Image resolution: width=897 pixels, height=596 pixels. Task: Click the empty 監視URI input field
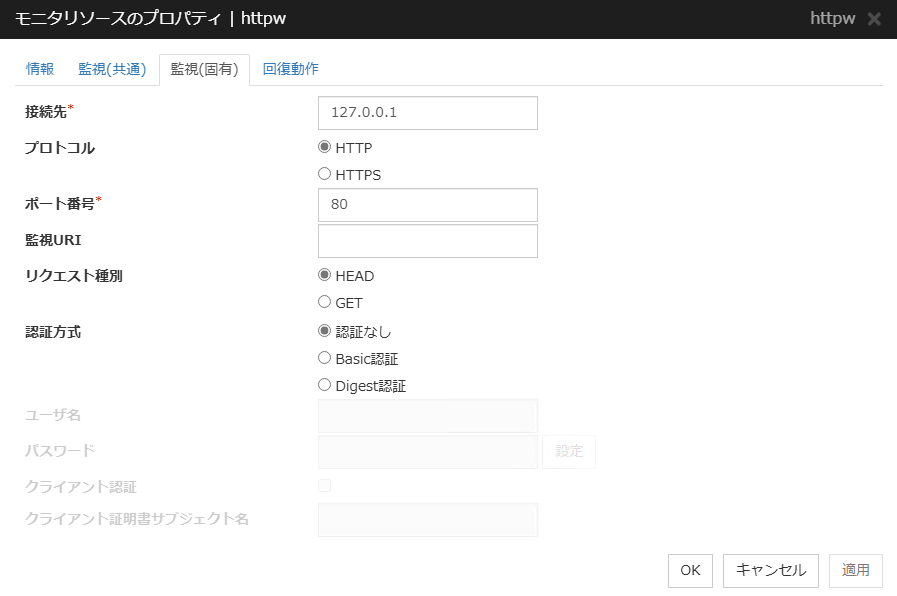[x=427, y=241]
